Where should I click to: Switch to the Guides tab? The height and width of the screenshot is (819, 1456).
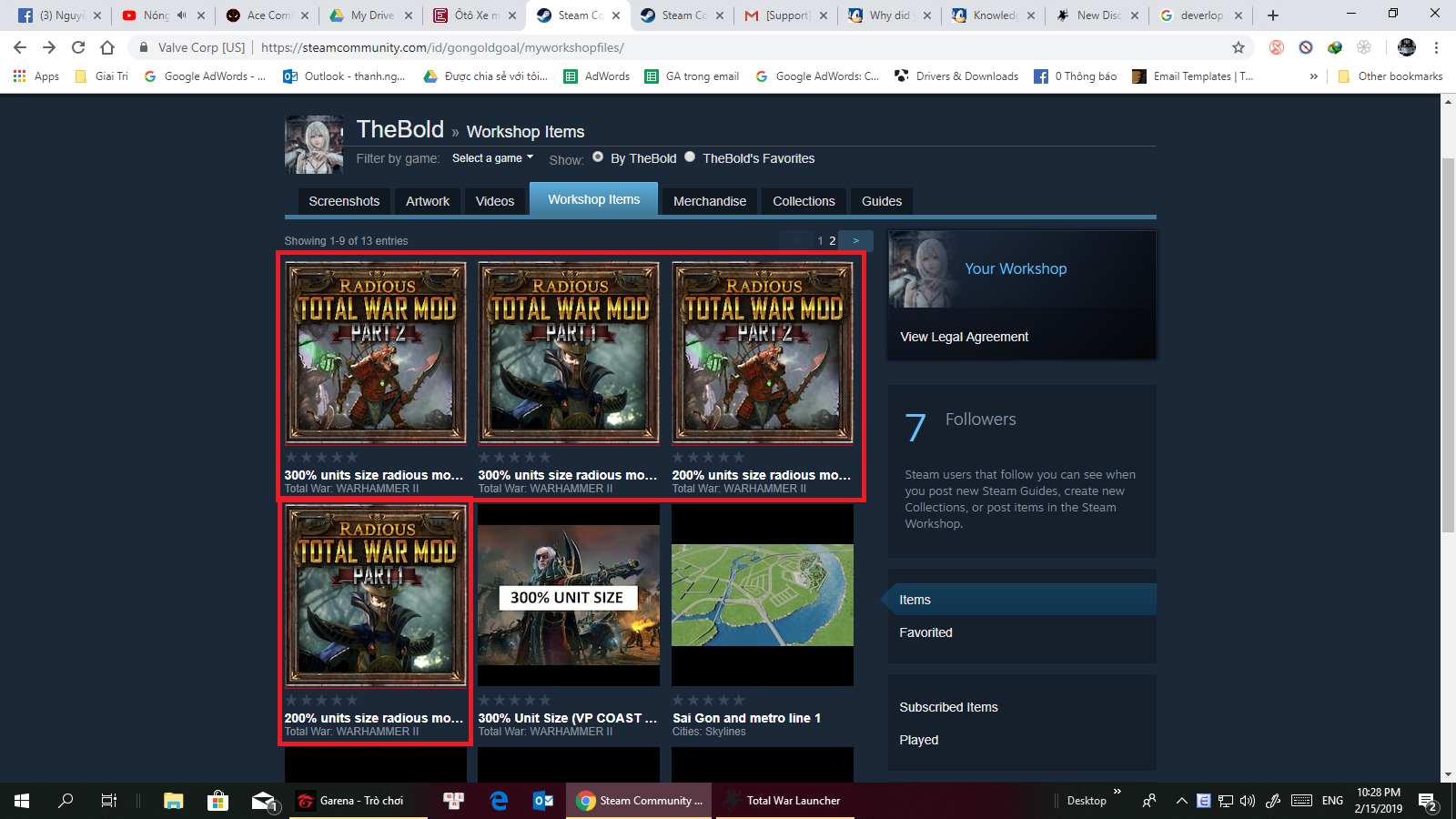coord(882,201)
